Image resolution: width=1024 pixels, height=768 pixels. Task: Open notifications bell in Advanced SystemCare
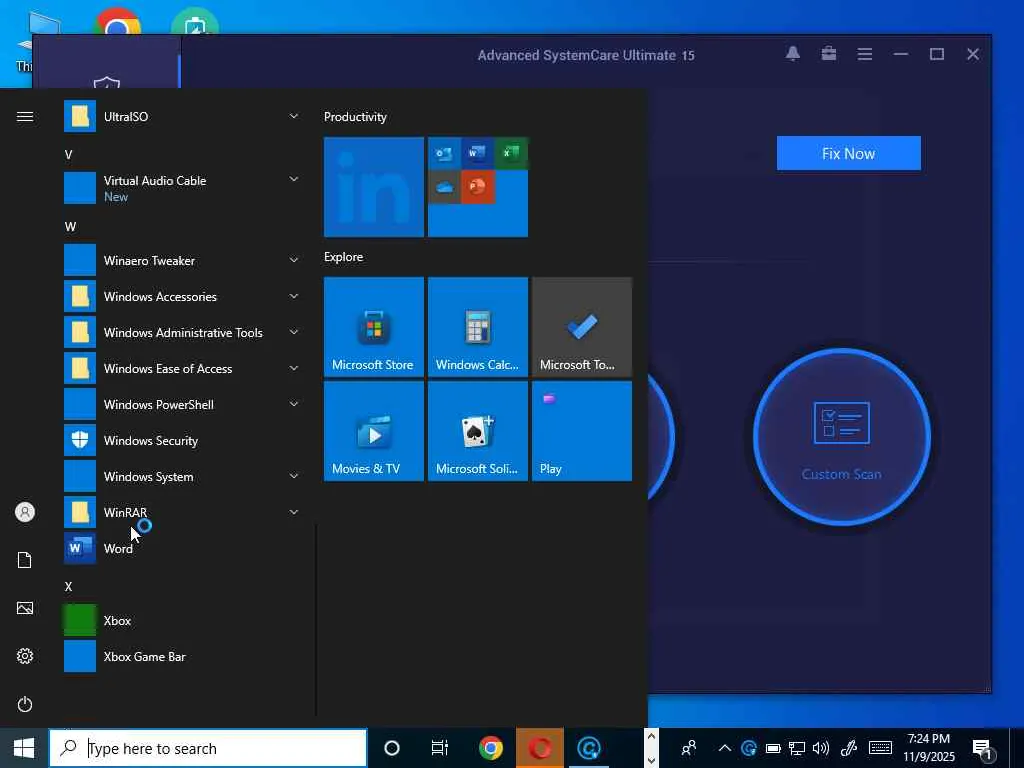click(x=793, y=54)
